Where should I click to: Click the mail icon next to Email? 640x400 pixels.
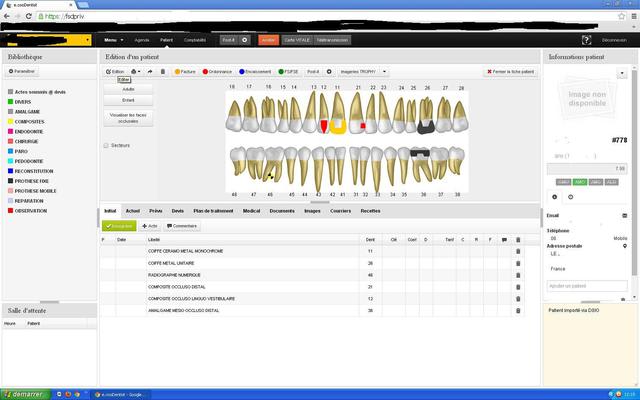pyautogui.click(x=625, y=215)
